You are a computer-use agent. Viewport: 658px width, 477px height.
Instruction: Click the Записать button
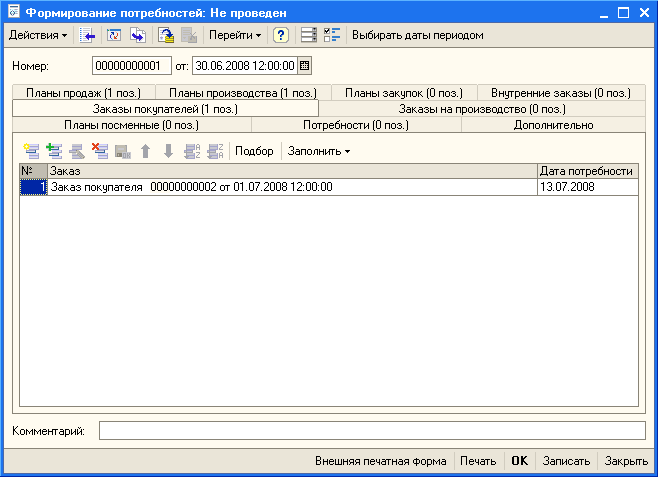click(x=566, y=462)
